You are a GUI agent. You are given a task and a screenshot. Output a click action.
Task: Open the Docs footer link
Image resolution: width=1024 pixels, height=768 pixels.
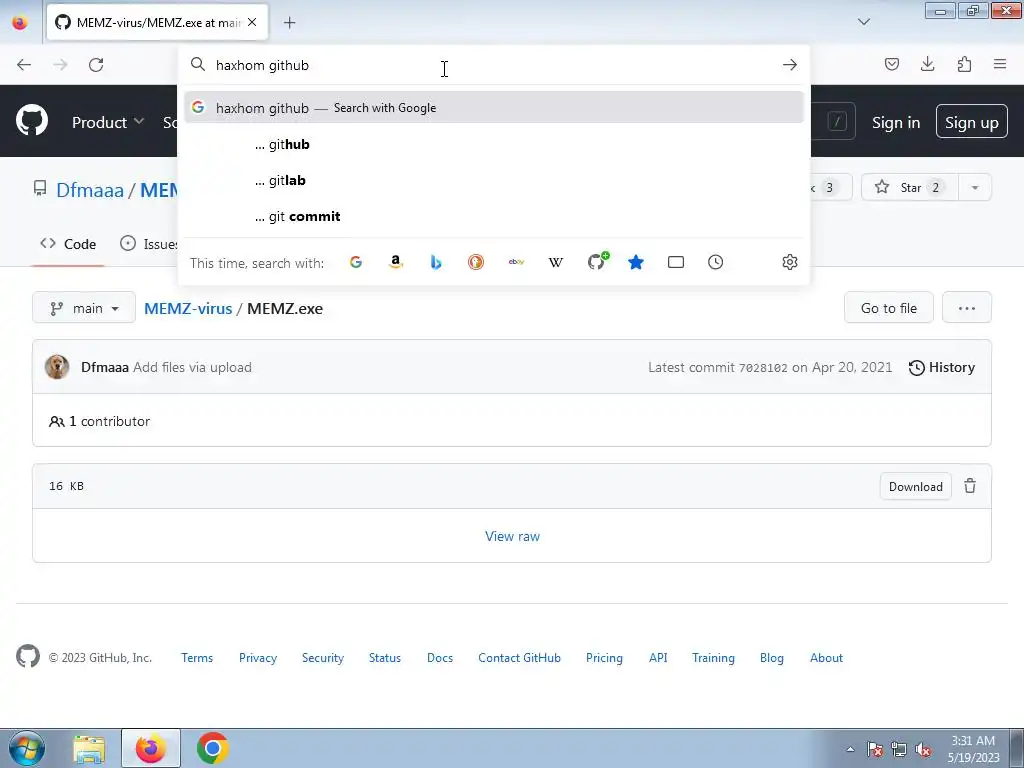click(x=440, y=658)
